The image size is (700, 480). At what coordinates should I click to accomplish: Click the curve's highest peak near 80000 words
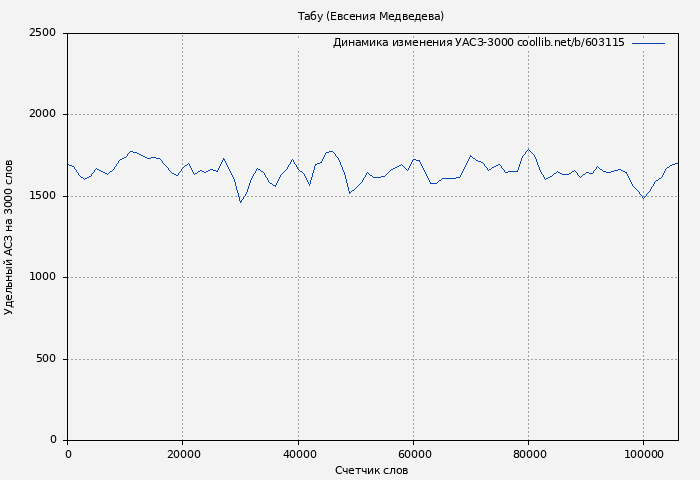click(x=528, y=150)
